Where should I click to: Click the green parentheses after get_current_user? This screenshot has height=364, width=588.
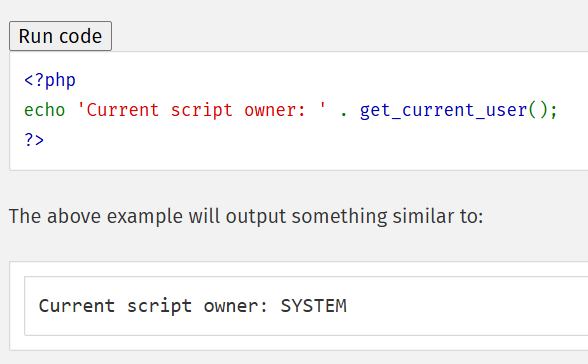coord(538,110)
